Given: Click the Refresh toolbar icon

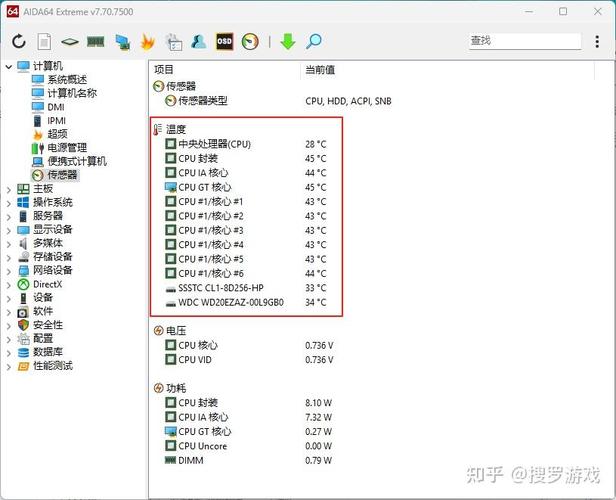Looking at the screenshot, I should click(x=19, y=41).
